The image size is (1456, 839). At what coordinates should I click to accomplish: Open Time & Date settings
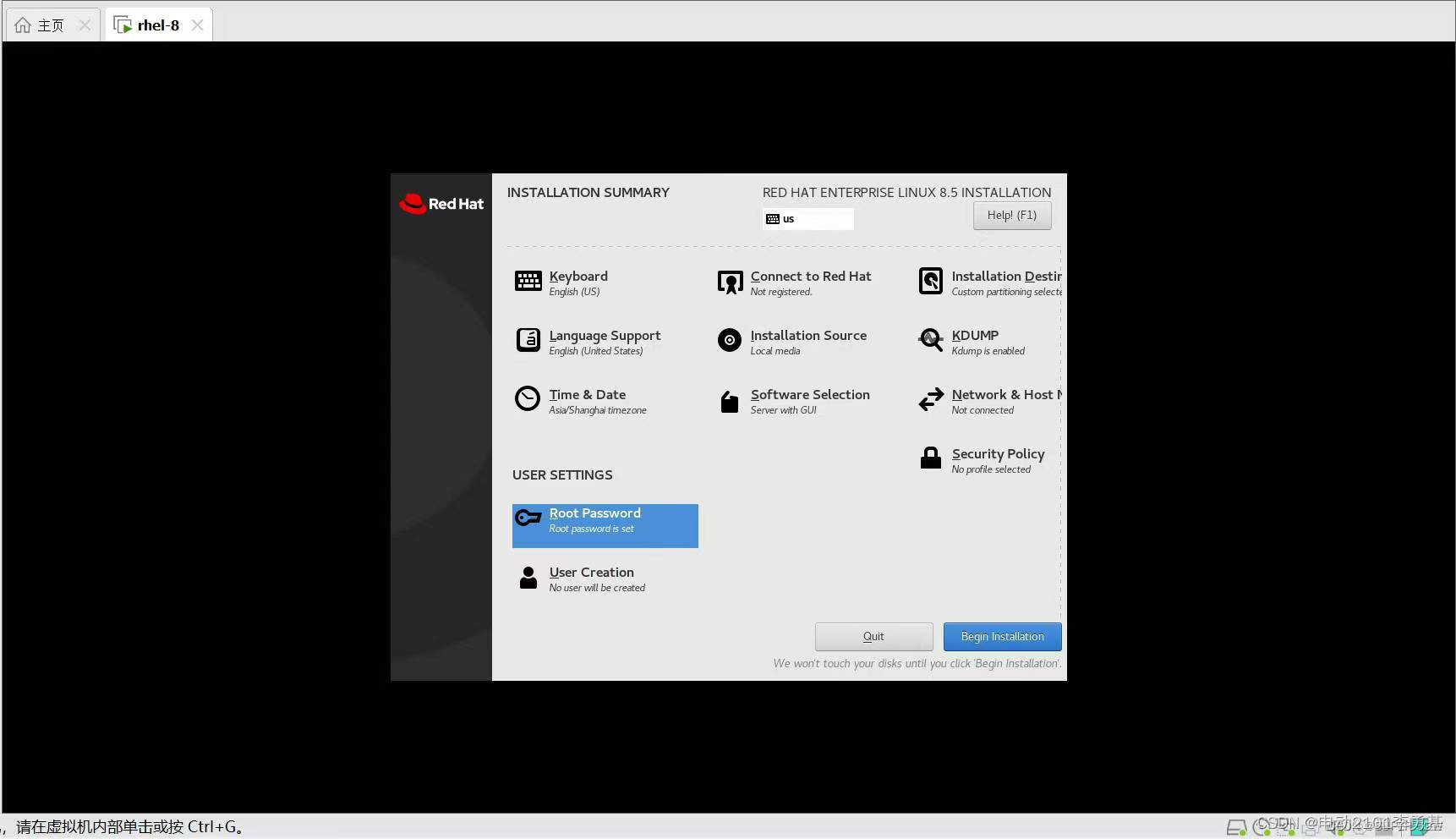tap(587, 395)
